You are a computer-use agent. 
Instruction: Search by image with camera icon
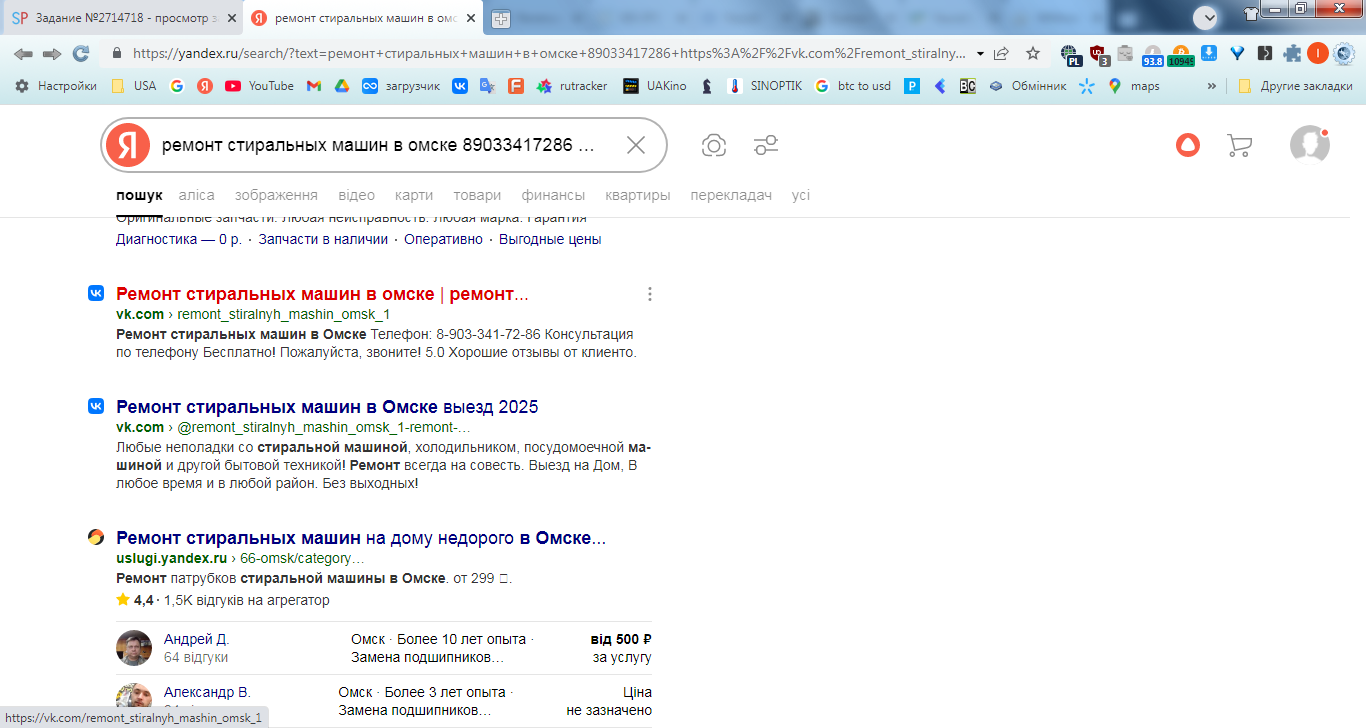(x=713, y=145)
